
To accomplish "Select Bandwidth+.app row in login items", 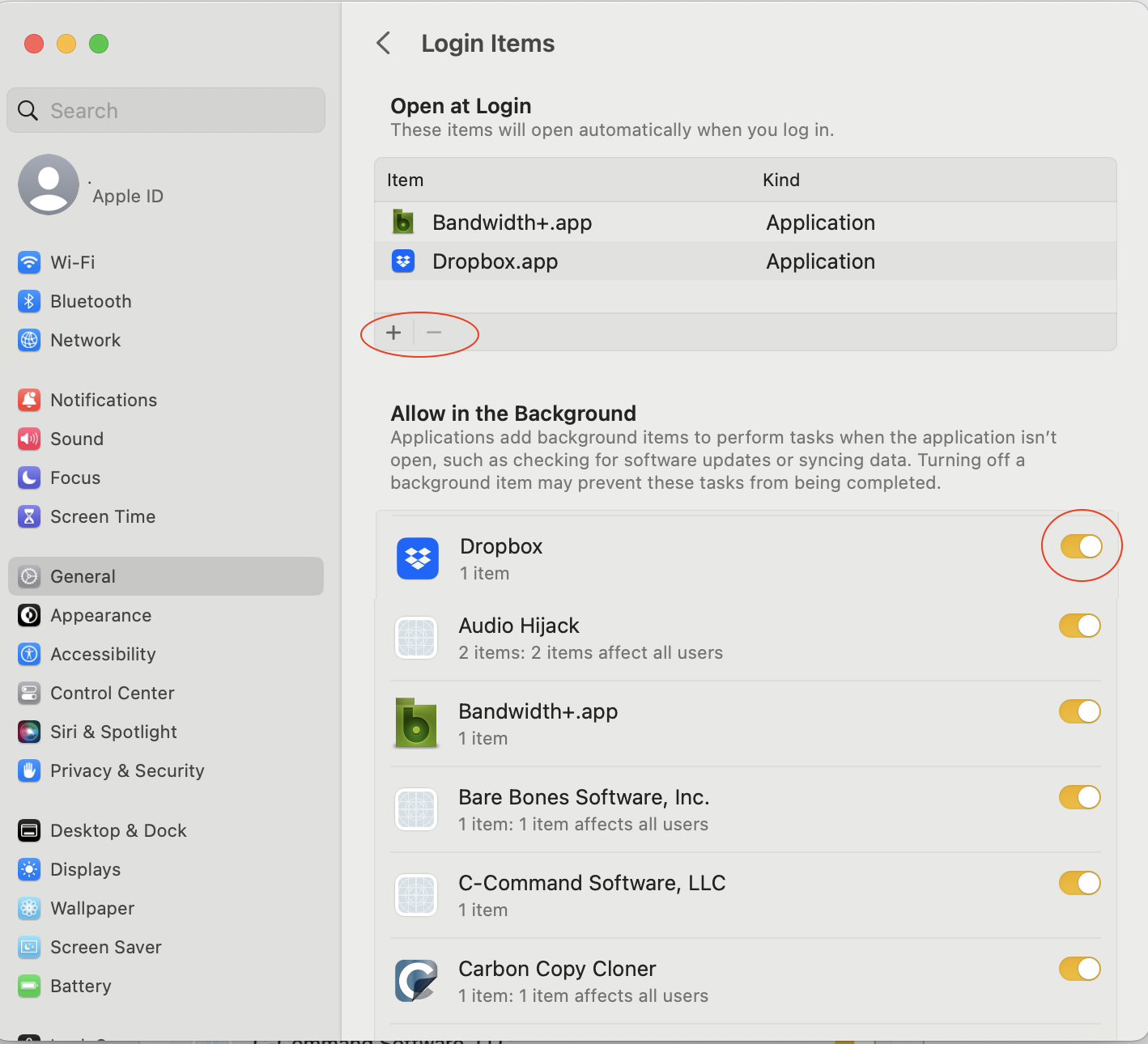I will (746, 222).
